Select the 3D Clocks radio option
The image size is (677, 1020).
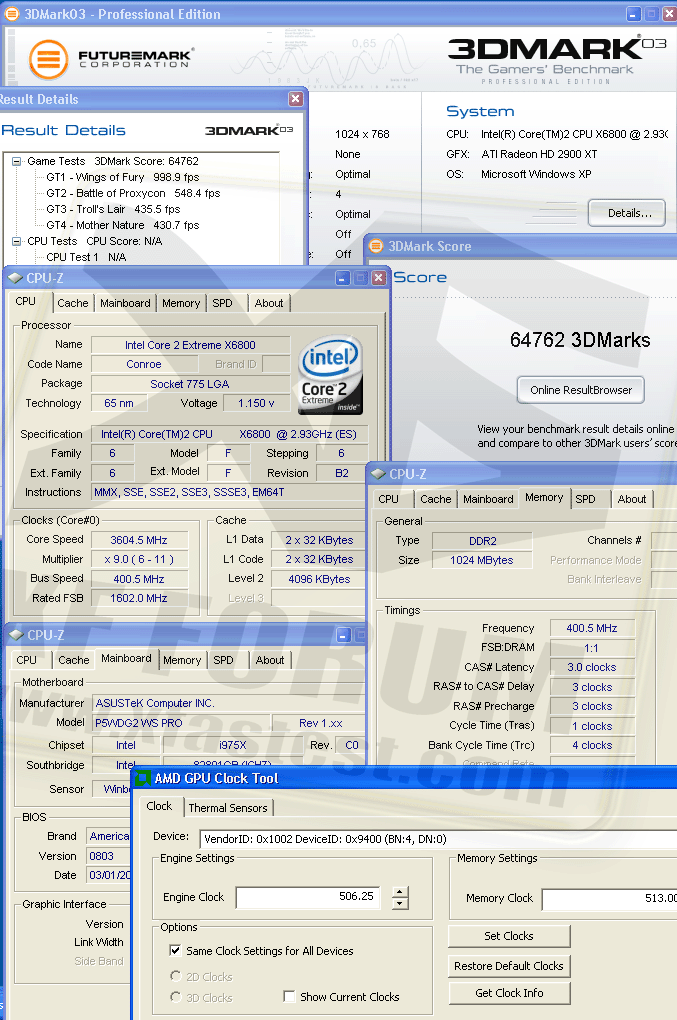tap(175, 997)
